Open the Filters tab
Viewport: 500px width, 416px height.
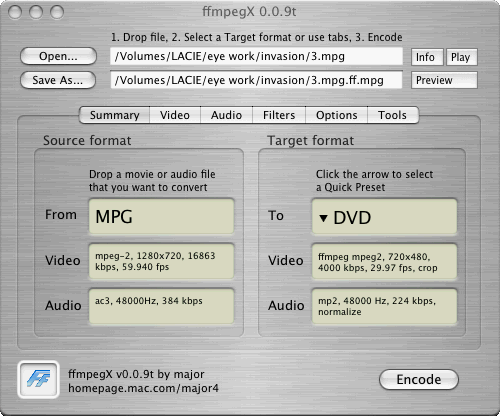(279, 115)
